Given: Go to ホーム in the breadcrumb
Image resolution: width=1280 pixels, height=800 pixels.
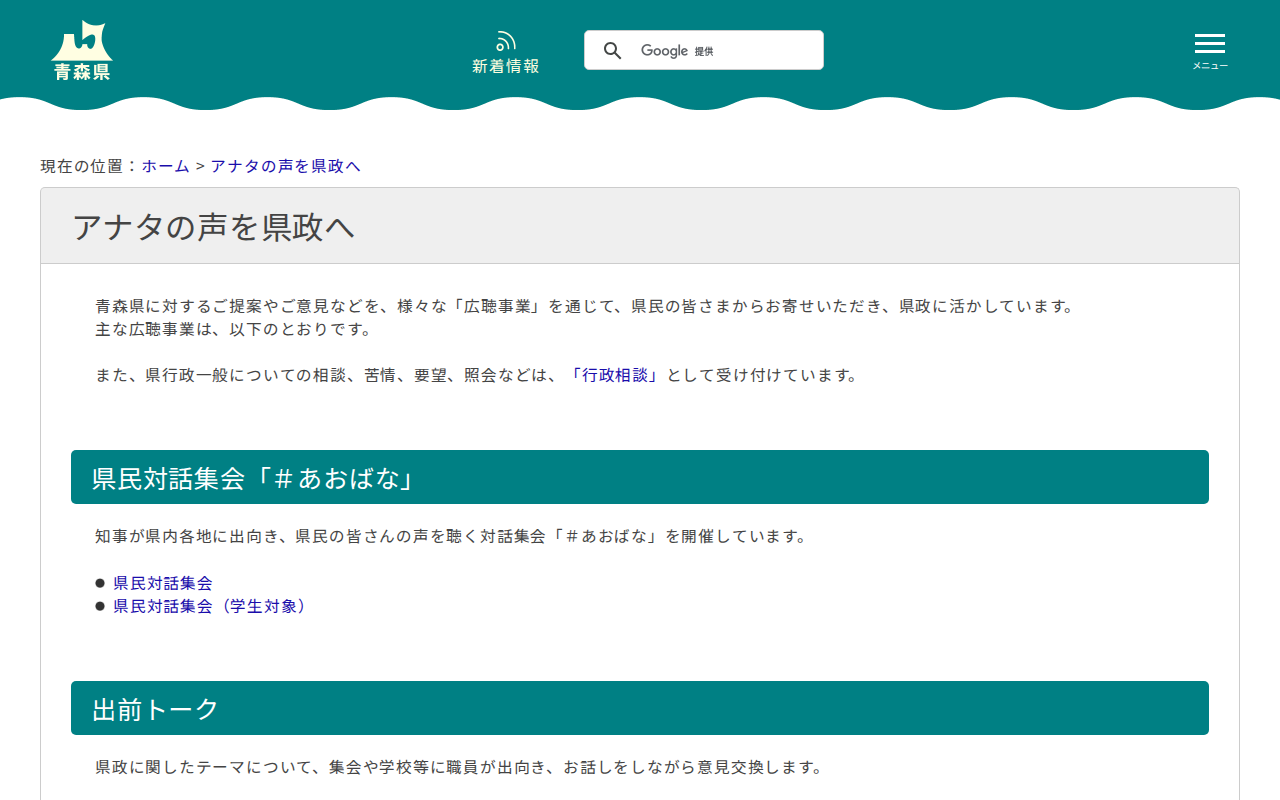Looking at the screenshot, I should click(x=165, y=166).
